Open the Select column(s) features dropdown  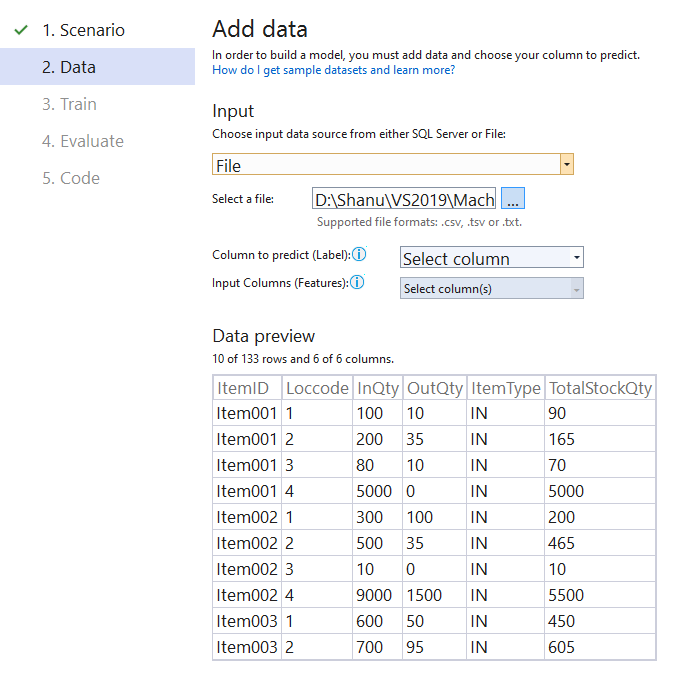(x=492, y=288)
